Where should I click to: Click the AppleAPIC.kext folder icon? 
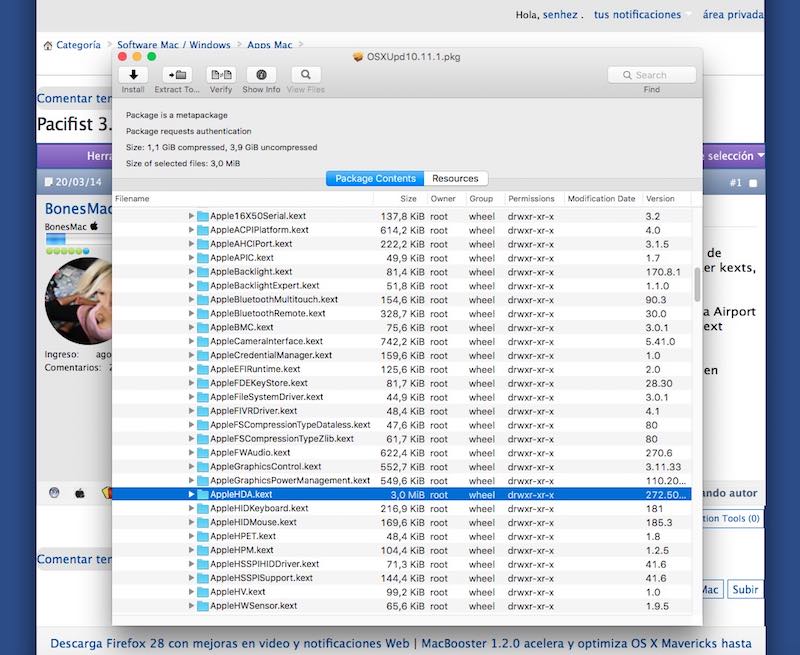coord(203,258)
